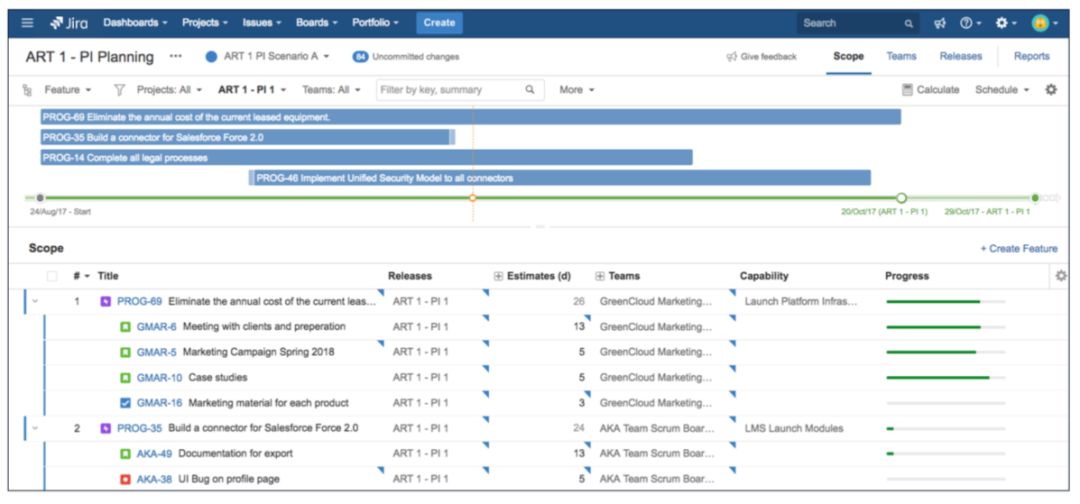1080x504 pixels.
Task: Open the Feature hierarchy dropdown
Action: (68, 90)
